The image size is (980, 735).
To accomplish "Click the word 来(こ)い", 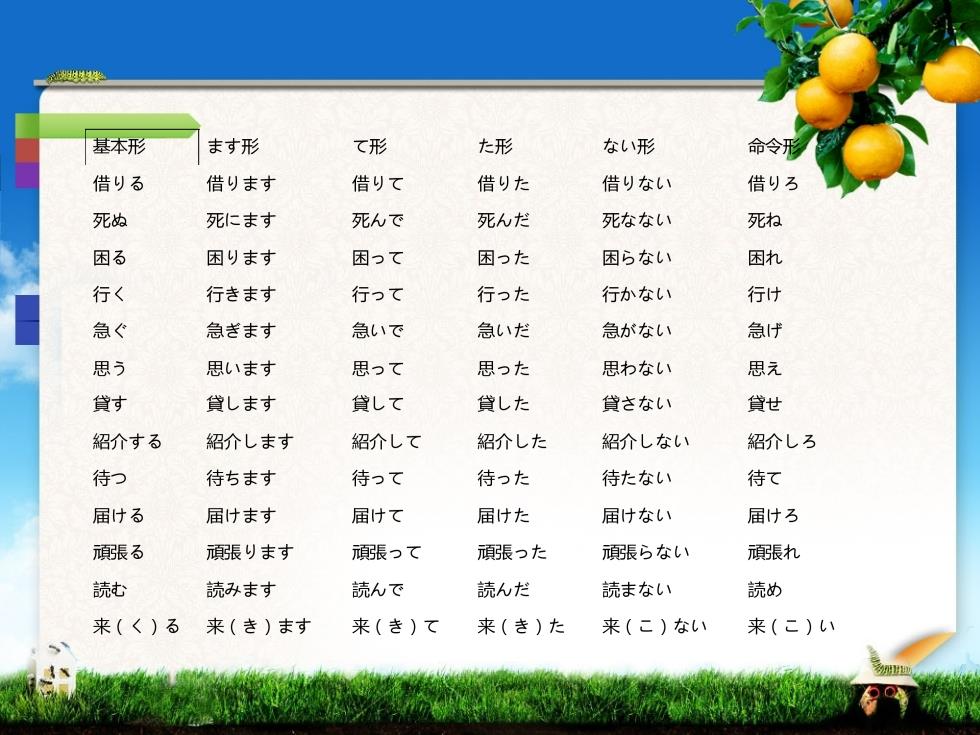I will 791,626.
